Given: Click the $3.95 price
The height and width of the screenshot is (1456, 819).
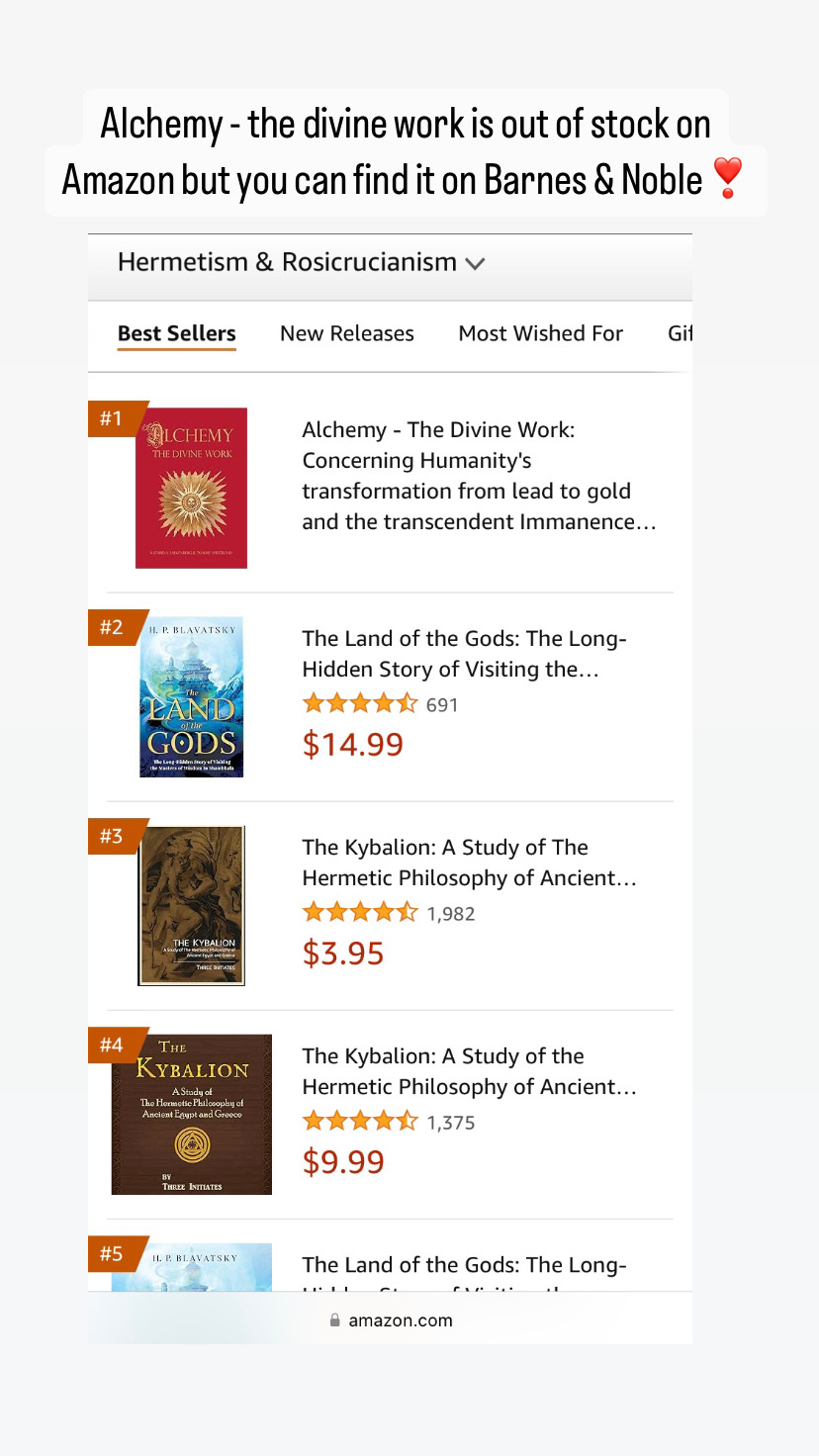Looking at the screenshot, I should click(343, 953).
